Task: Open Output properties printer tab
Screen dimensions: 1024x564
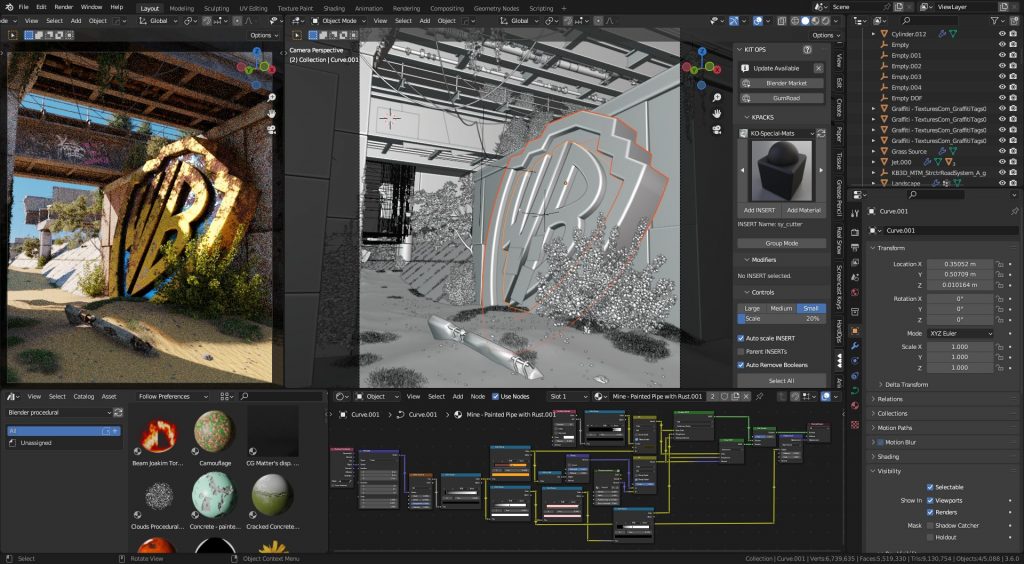Action: [855, 248]
